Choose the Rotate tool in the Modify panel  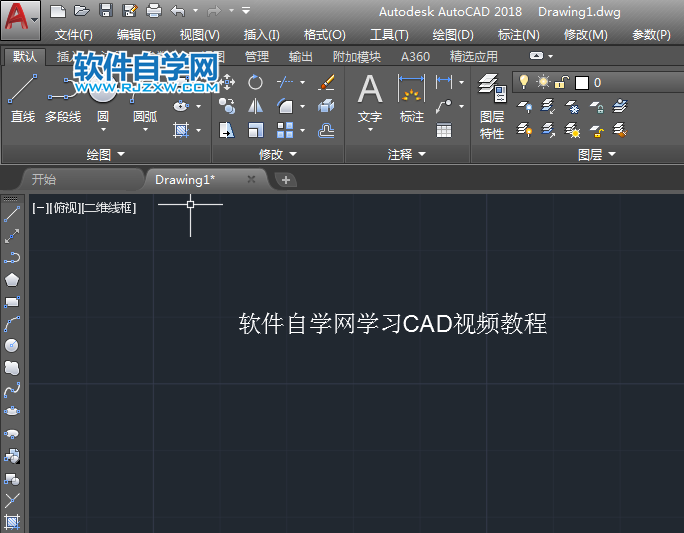click(255, 82)
